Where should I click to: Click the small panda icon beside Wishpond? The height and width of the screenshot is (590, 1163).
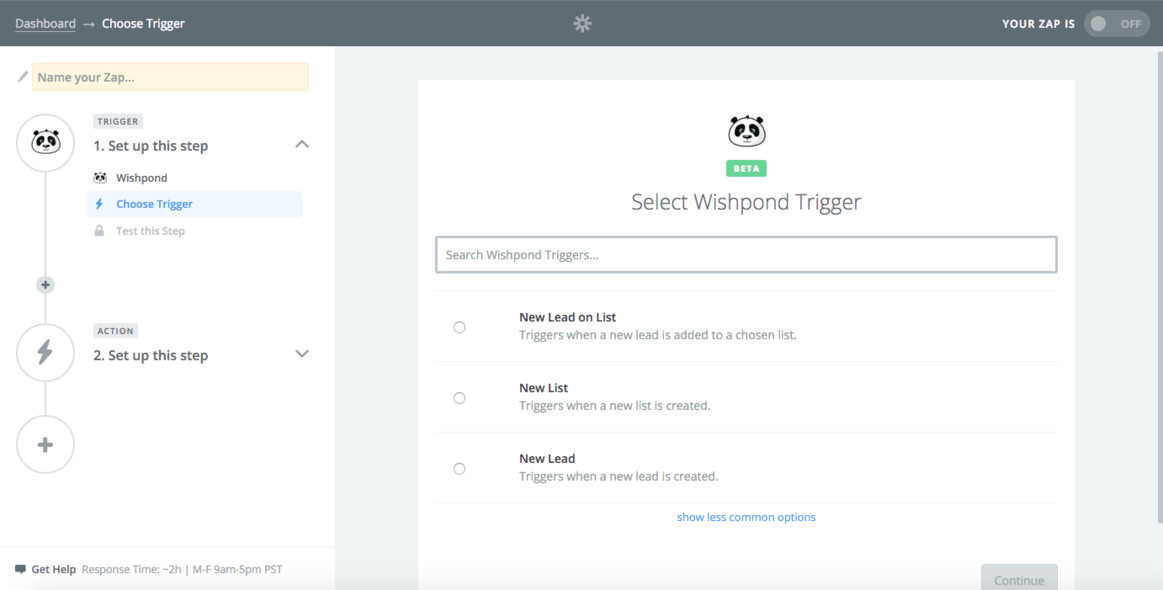click(x=100, y=178)
